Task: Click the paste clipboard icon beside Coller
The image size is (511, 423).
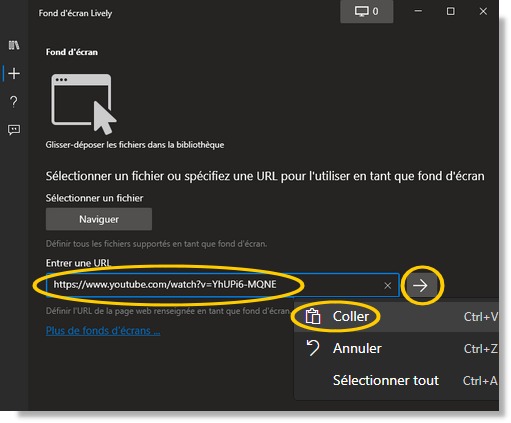Action: pos(313,316)
